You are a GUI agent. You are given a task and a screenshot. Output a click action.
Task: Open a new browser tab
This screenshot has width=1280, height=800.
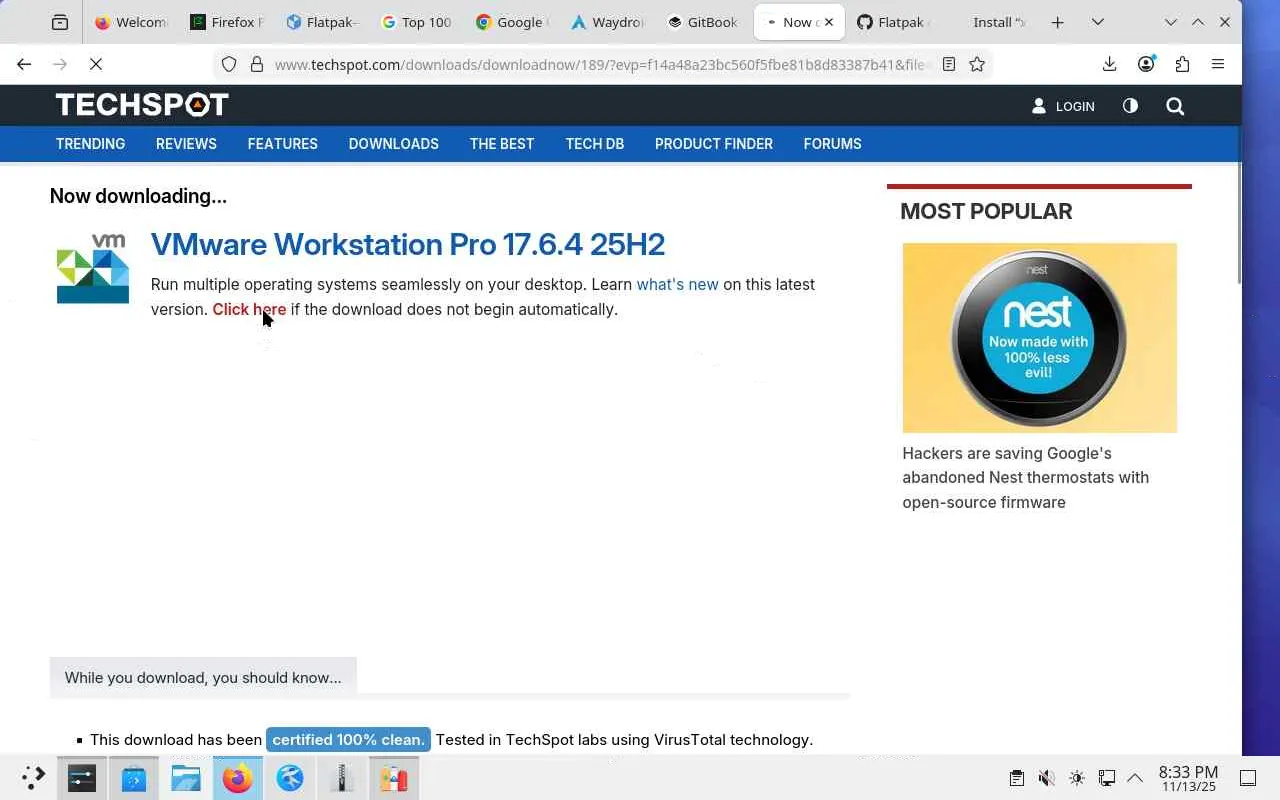pos(1057,22)
